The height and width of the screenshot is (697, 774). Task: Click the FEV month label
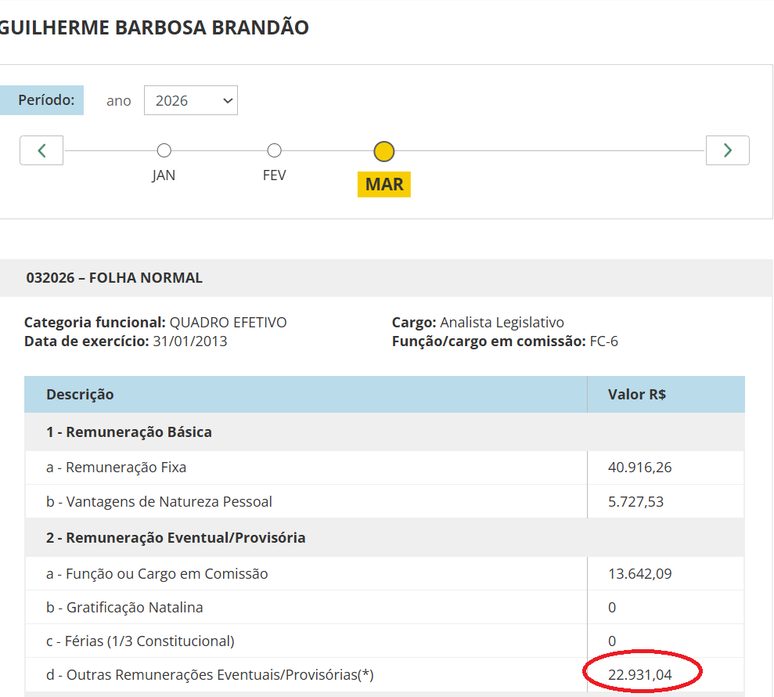[x=274, y=175]
